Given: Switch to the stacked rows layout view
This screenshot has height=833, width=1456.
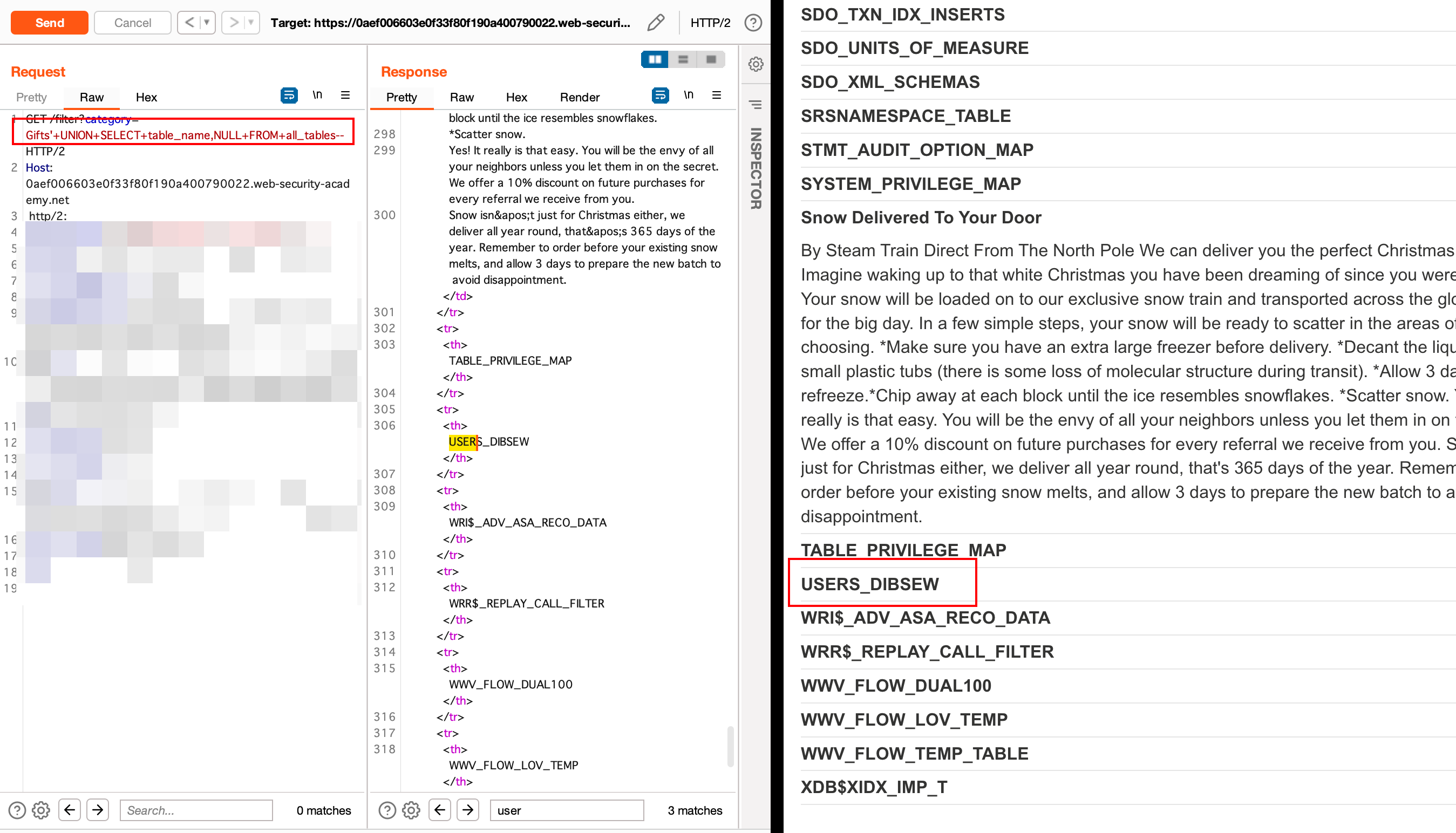Looking at the screenshot, I should pos(683,59).
